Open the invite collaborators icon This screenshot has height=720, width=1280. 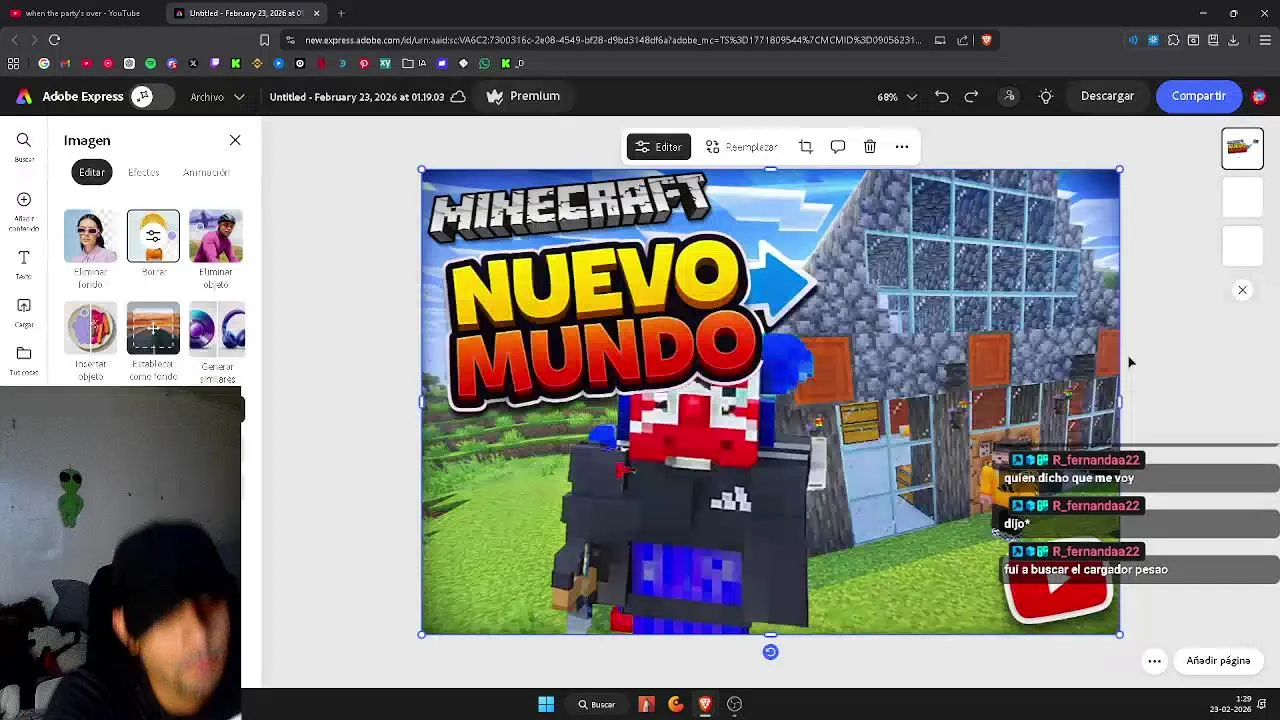[1010, 96]
